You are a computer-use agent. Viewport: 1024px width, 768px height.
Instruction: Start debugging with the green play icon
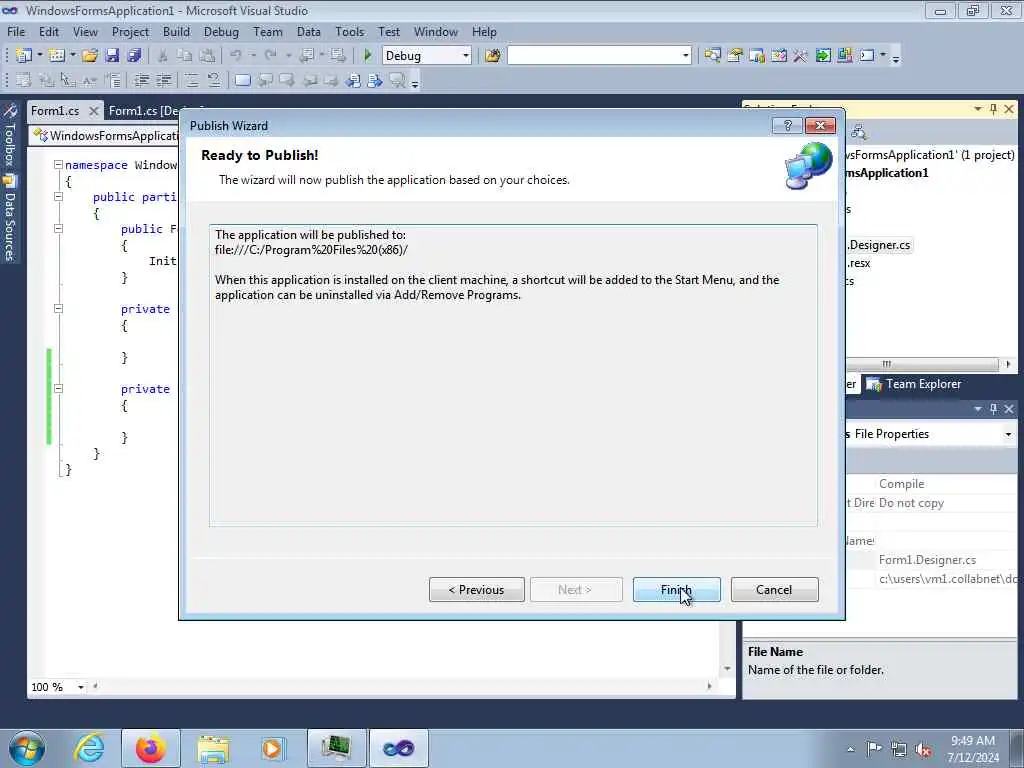coord(368,56)
